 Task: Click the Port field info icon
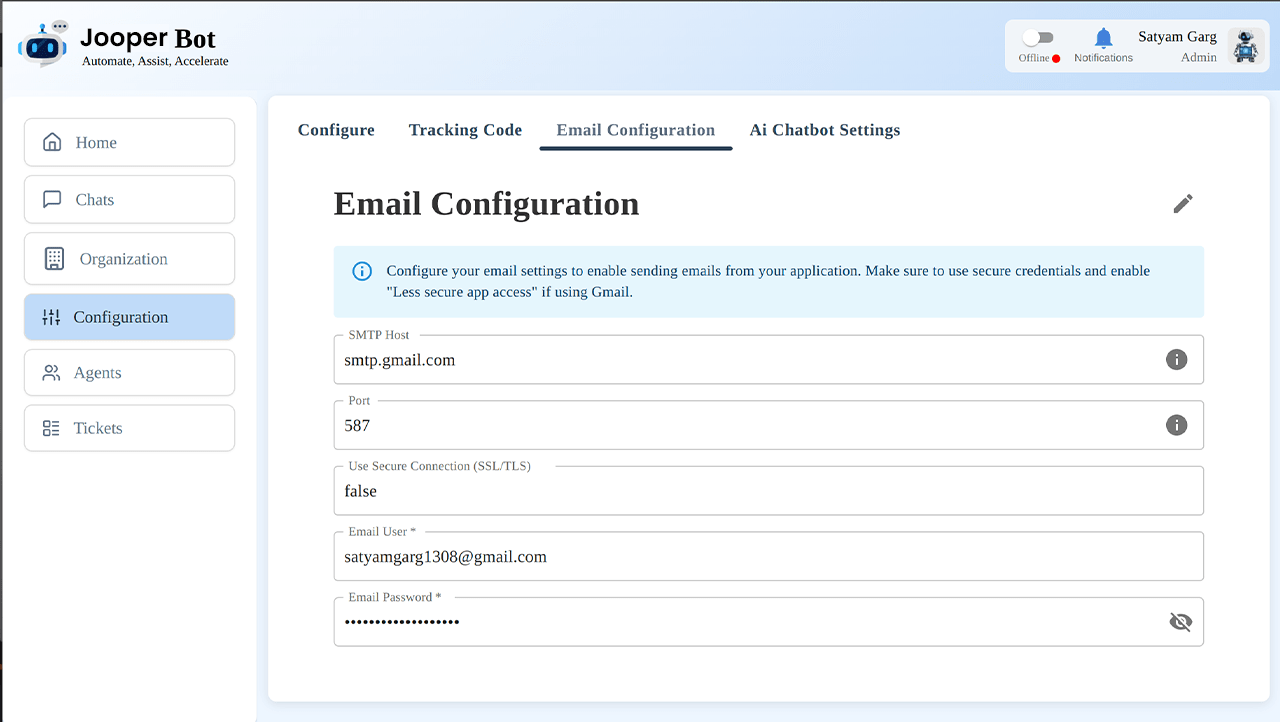(x=1176, y=425)
